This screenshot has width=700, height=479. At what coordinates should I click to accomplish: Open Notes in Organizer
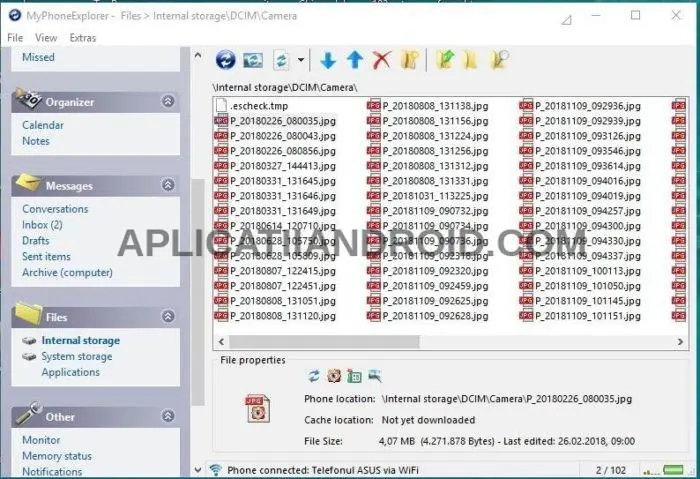click(36, 141)
